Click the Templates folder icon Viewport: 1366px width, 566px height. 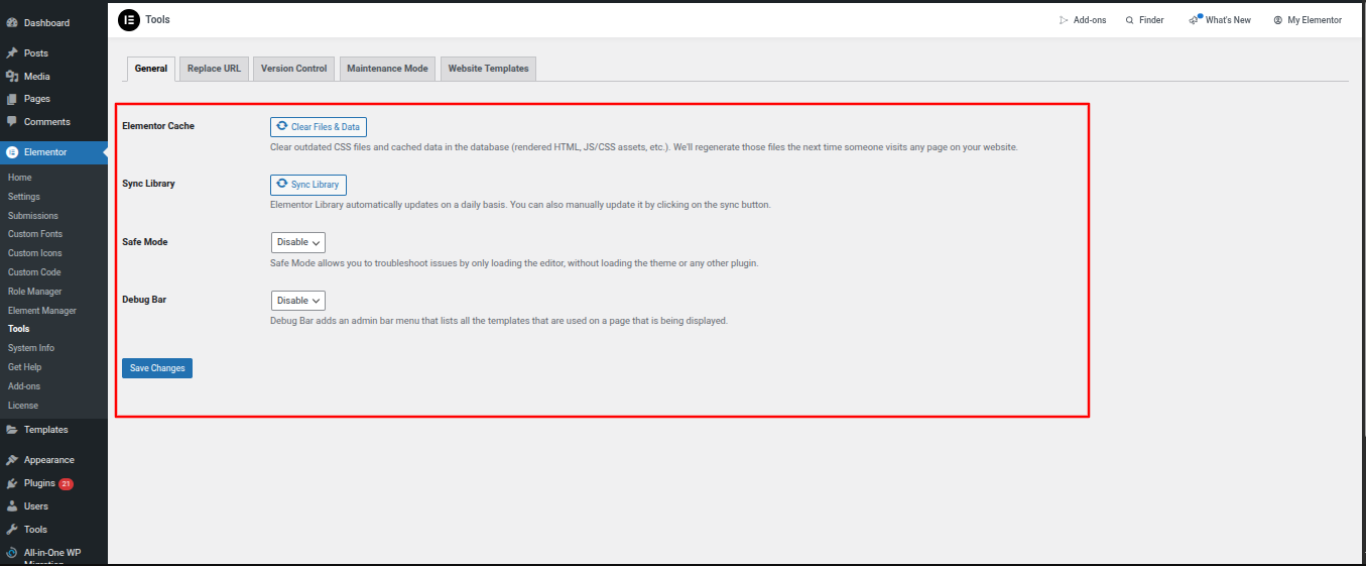[12, 430]
